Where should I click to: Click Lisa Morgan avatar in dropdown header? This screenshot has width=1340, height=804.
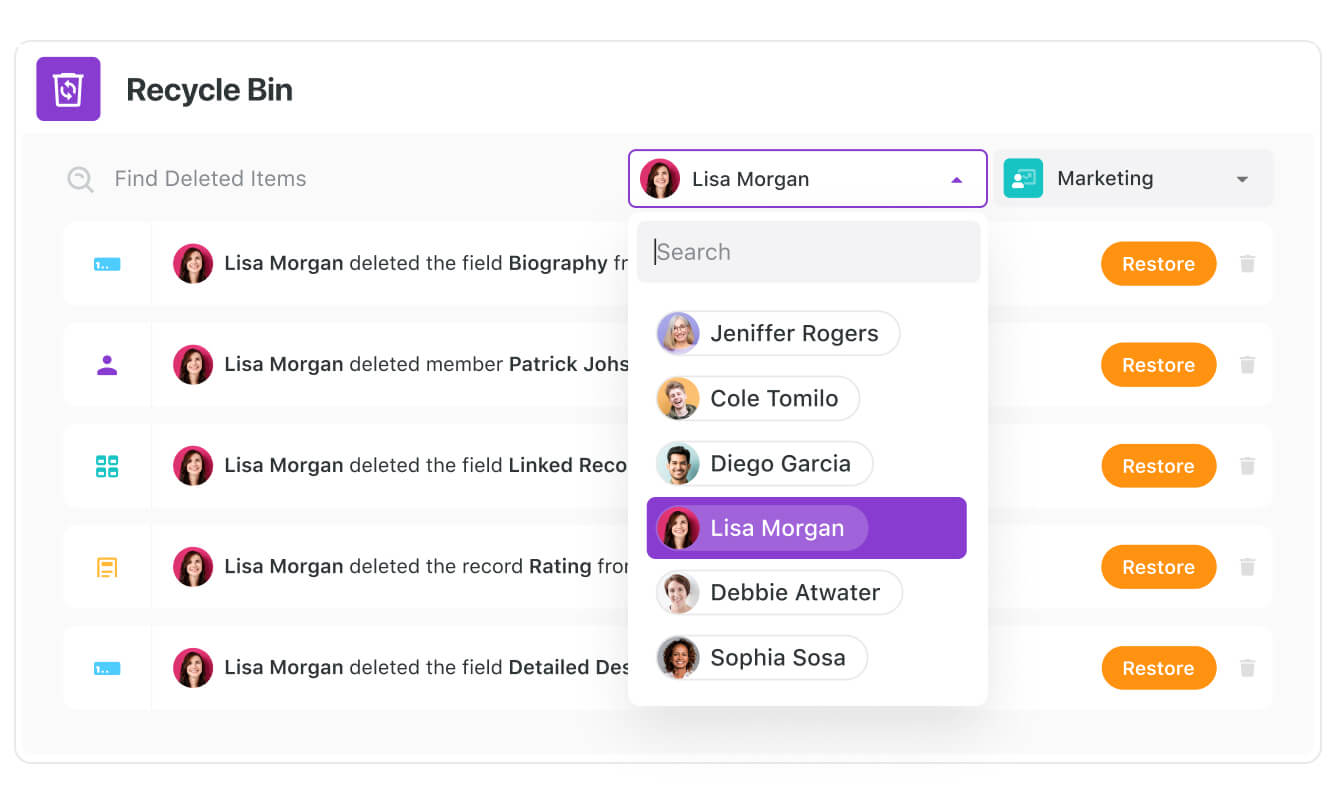(660, 179)
